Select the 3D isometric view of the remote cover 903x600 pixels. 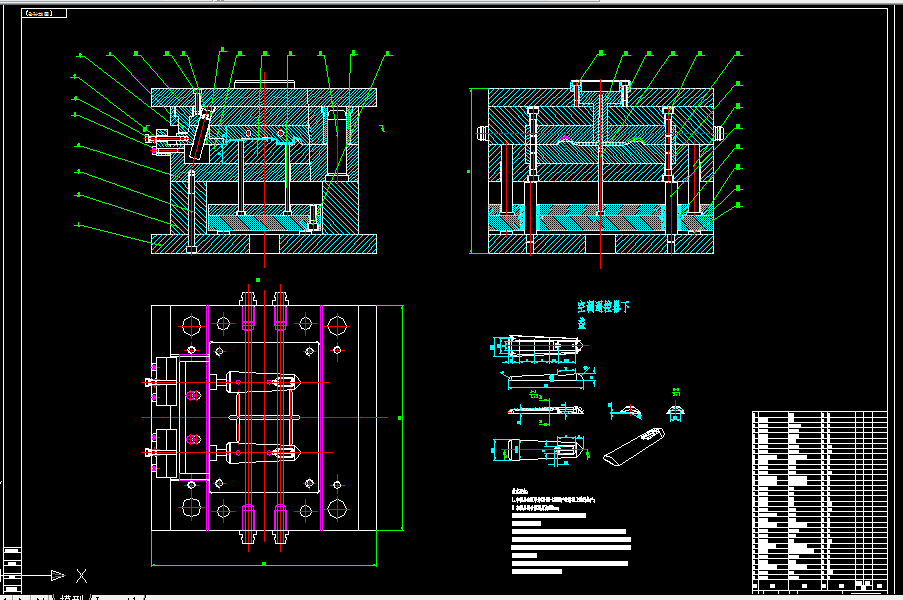[634, 447]
